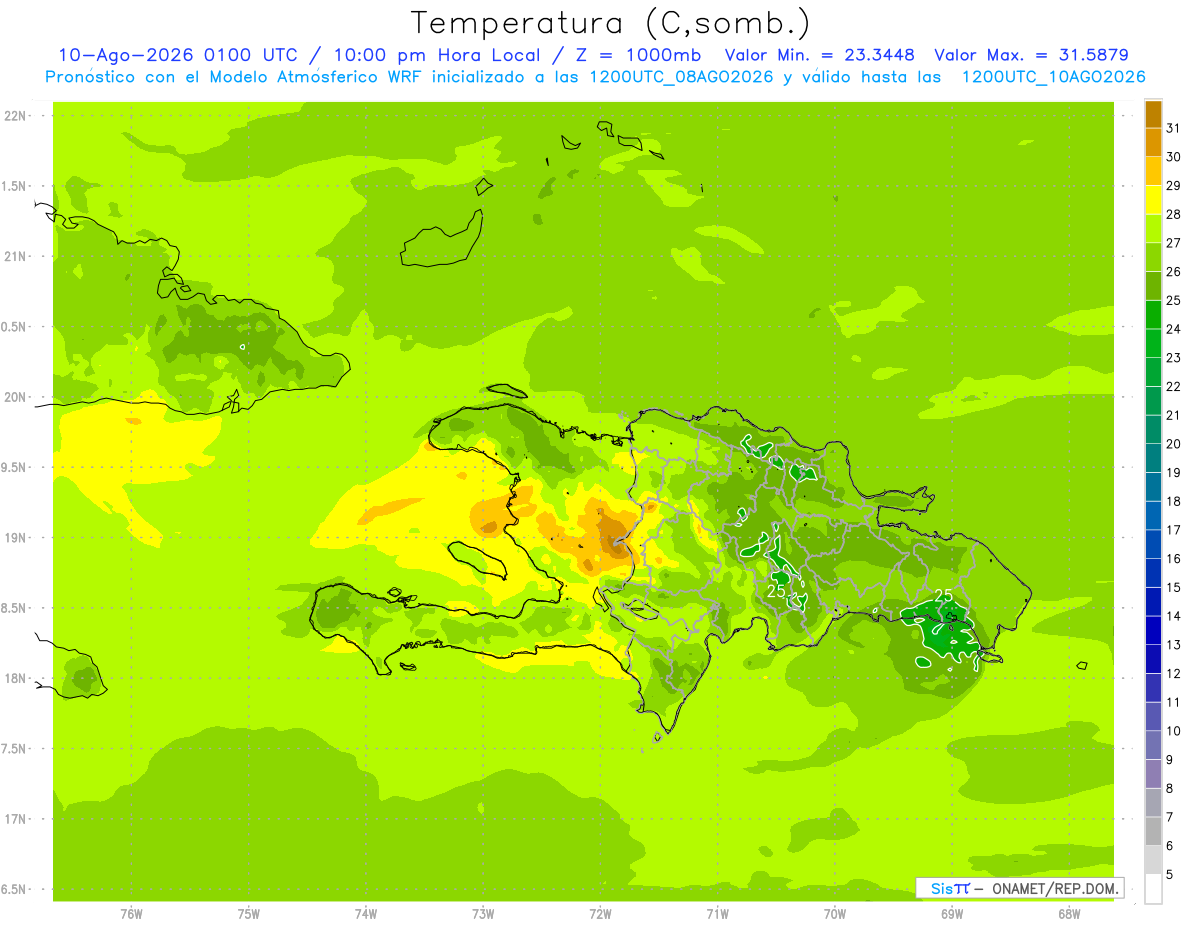Click the dark orange legend band above 31
The height and width of the screenshot is (927, 1200).
[1153, 114]
